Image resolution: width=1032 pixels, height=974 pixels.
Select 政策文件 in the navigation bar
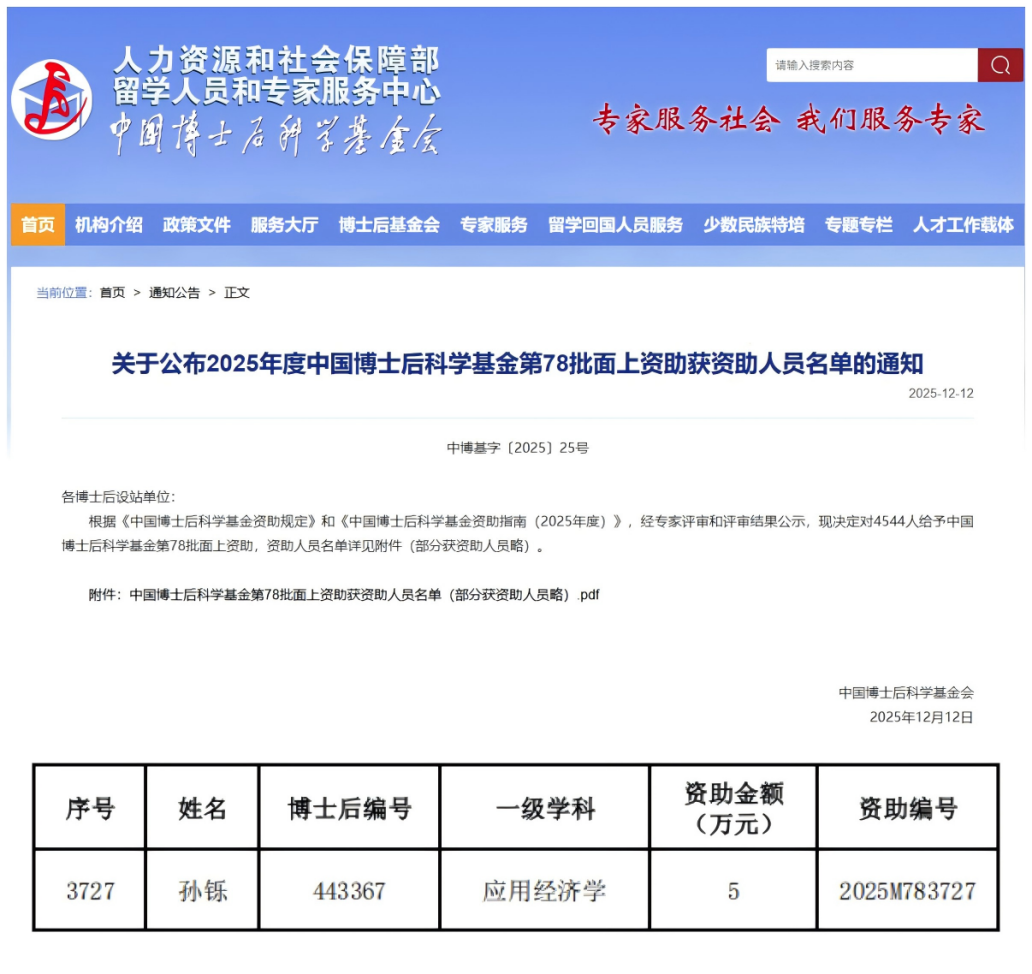click(x=197, y=225)
